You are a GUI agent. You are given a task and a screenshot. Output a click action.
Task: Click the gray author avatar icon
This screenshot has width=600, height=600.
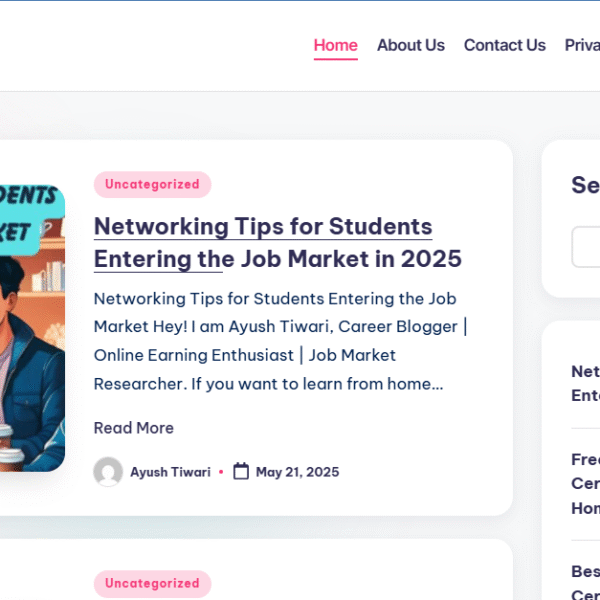[x=108, y=472]
